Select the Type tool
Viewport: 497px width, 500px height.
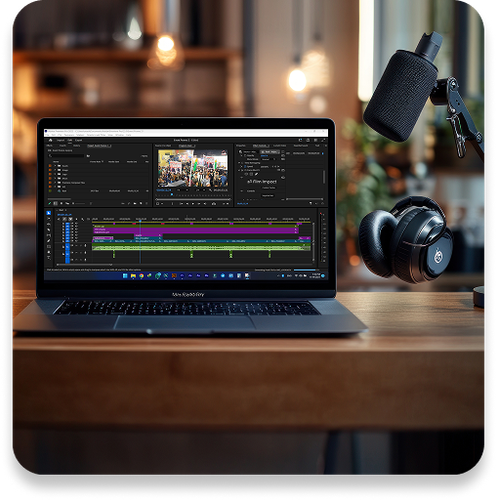(49, 258)
